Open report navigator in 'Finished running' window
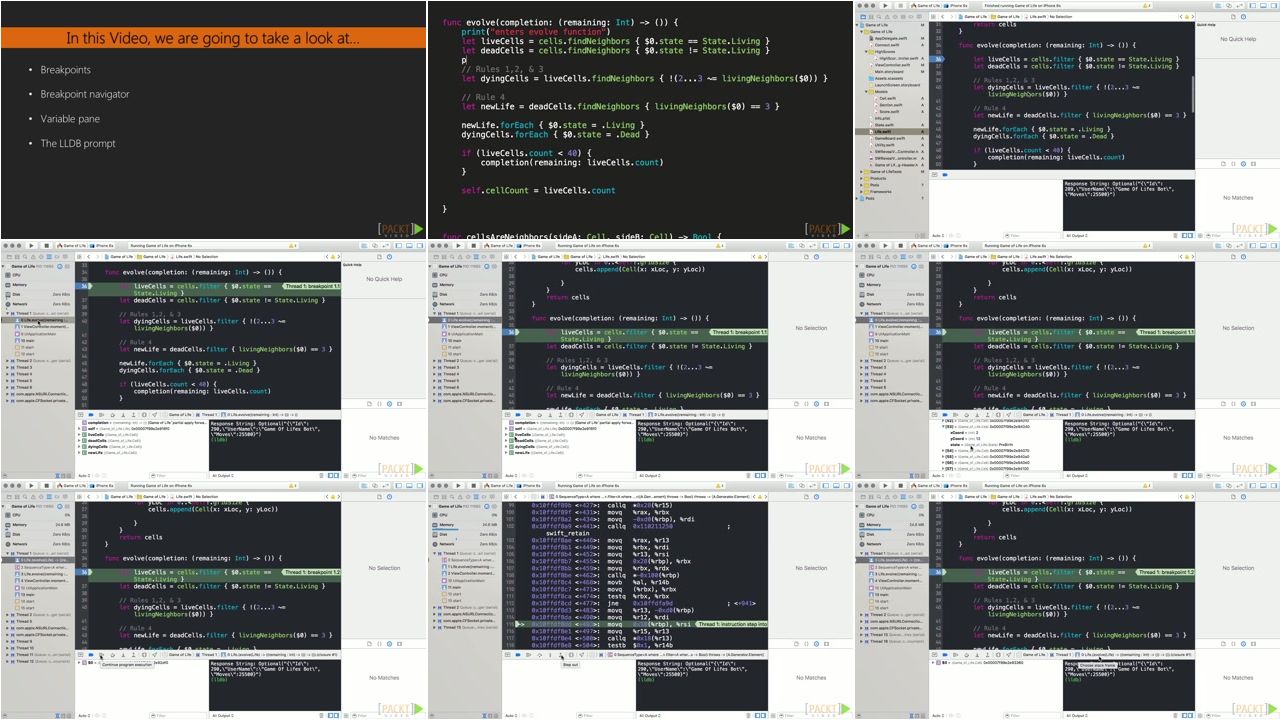The height and width of the screenshot is (720, 1281). (x=919, y=16)
